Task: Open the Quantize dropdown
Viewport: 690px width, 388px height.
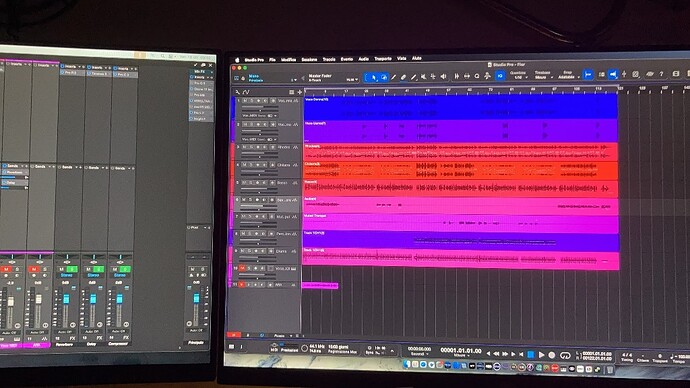Action: (x=518, y=75)
